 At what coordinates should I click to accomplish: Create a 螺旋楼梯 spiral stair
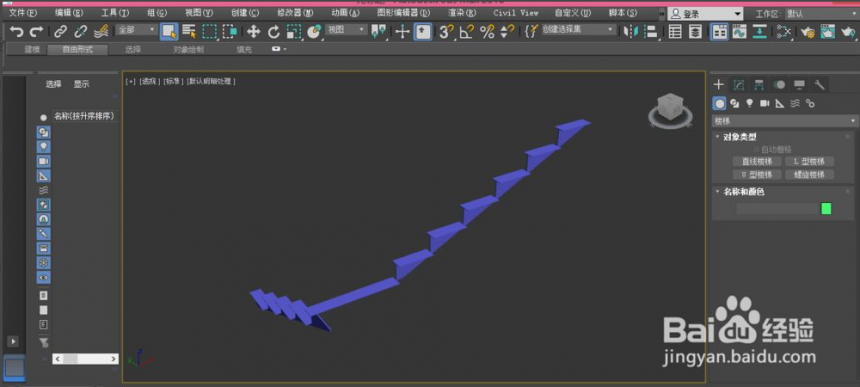809,174
